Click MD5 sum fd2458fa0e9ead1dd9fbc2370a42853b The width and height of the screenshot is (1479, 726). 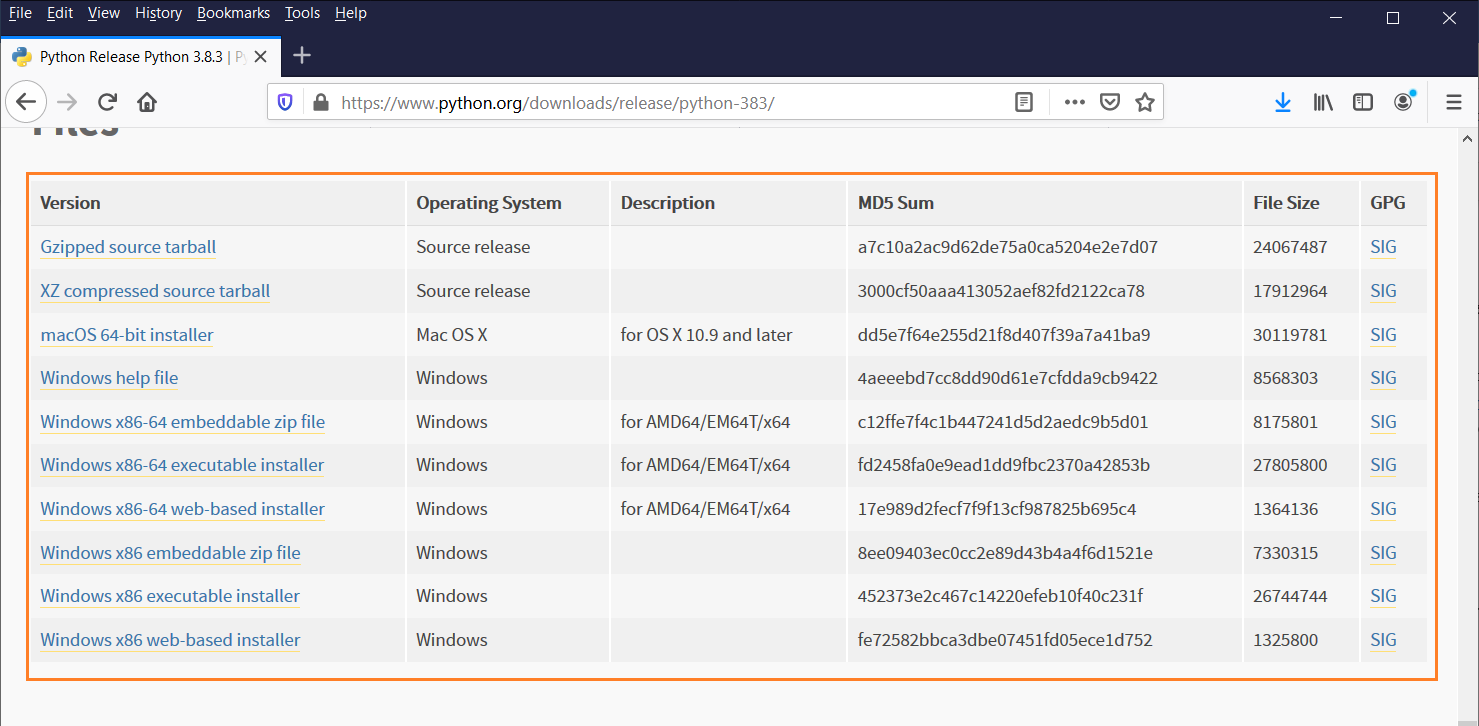[x=1004, y=465]
